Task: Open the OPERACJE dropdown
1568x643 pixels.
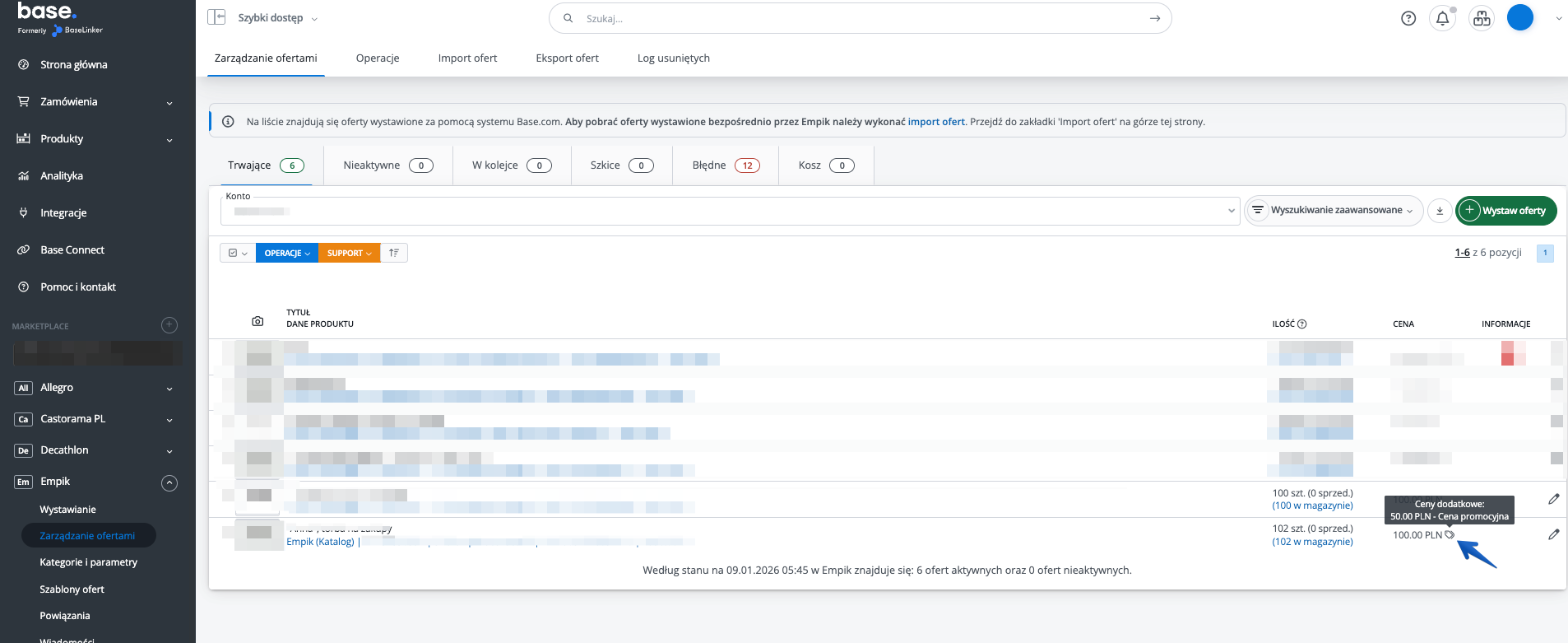Action: 287,253
